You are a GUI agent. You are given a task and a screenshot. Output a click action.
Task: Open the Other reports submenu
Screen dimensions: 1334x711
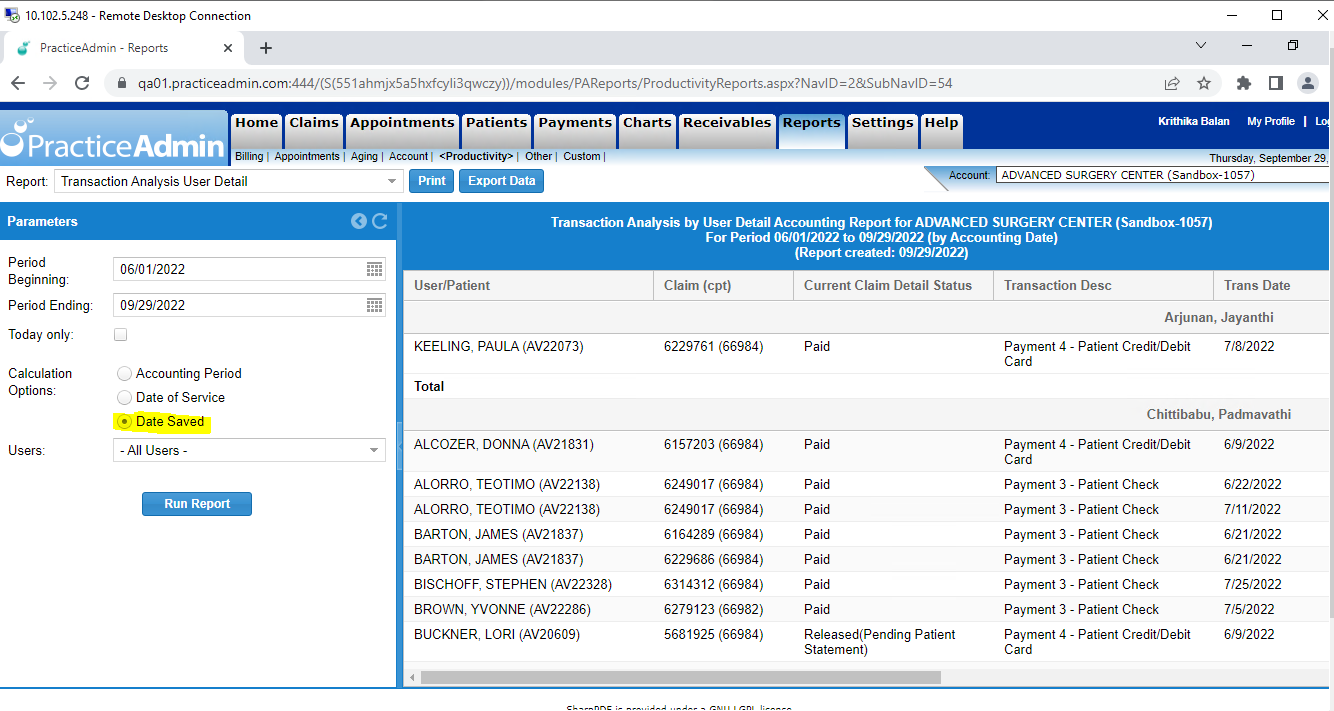(538, 156)
